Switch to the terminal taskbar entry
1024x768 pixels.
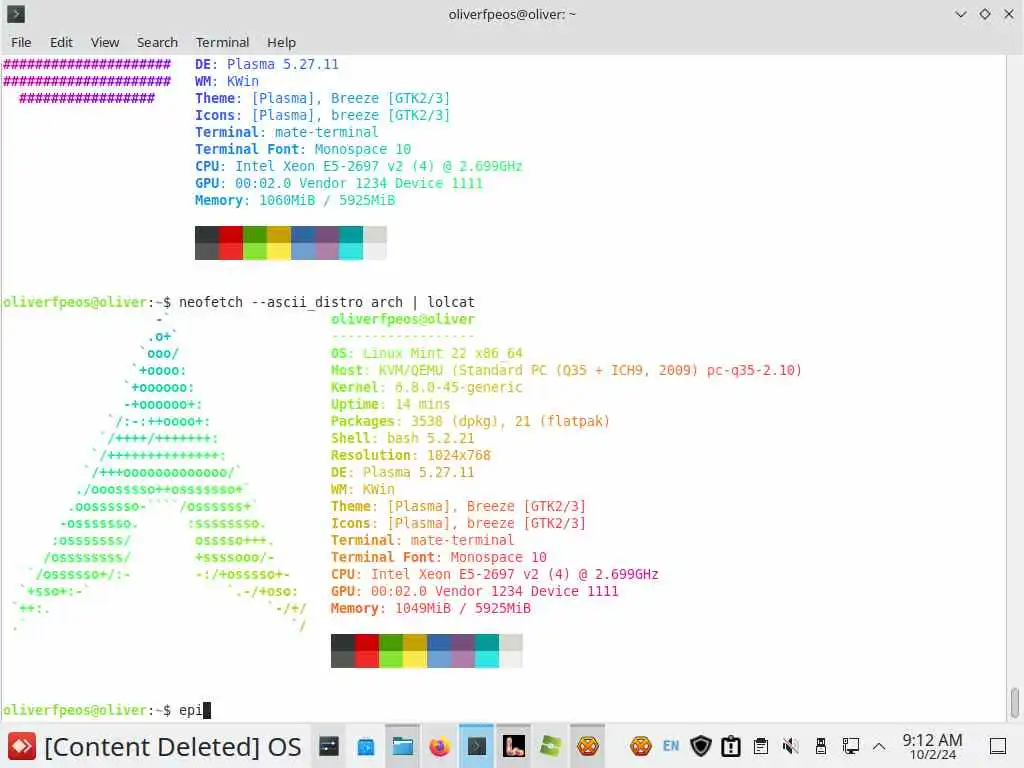tap(477, 746)
